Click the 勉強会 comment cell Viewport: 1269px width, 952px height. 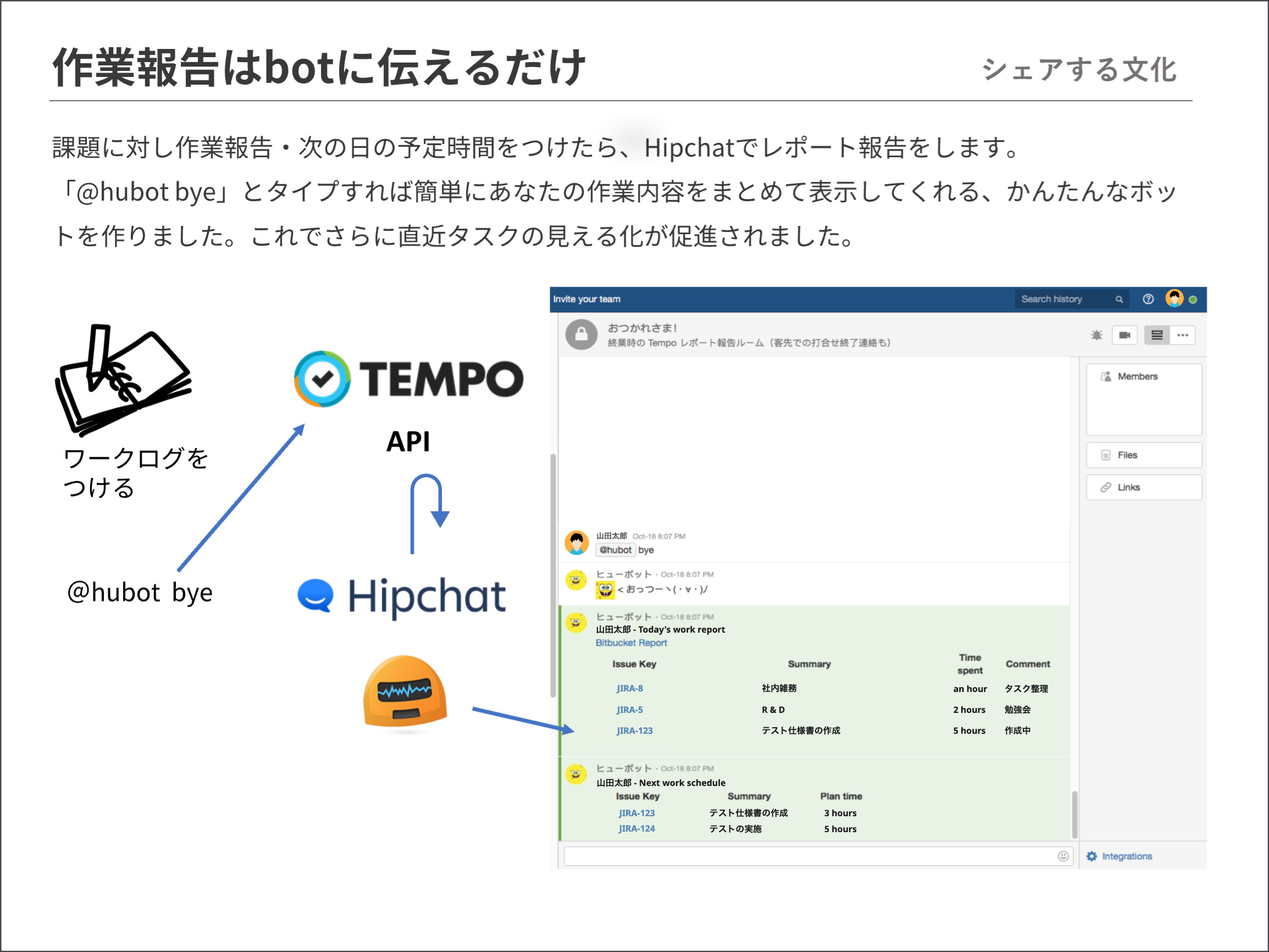coord(1017,710)
